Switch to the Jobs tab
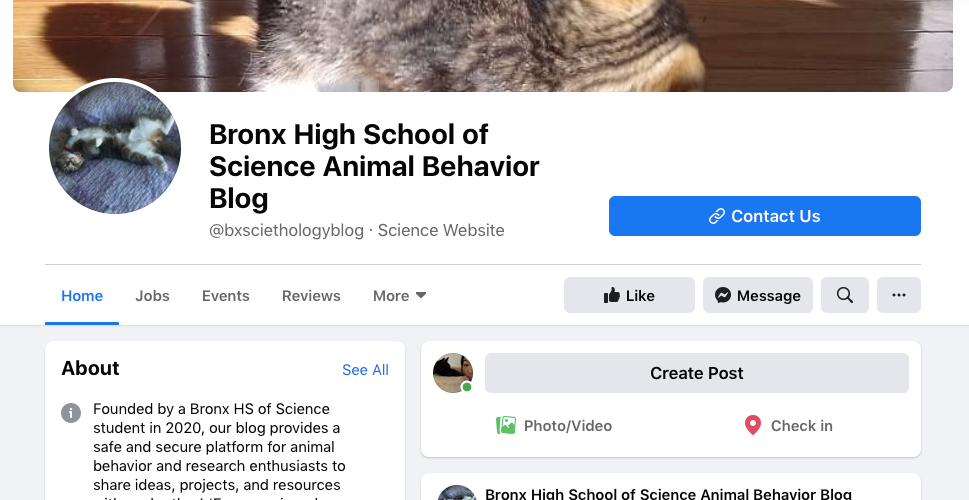The width and height of the screenshot is (969, 500). (x=152, y=296)
